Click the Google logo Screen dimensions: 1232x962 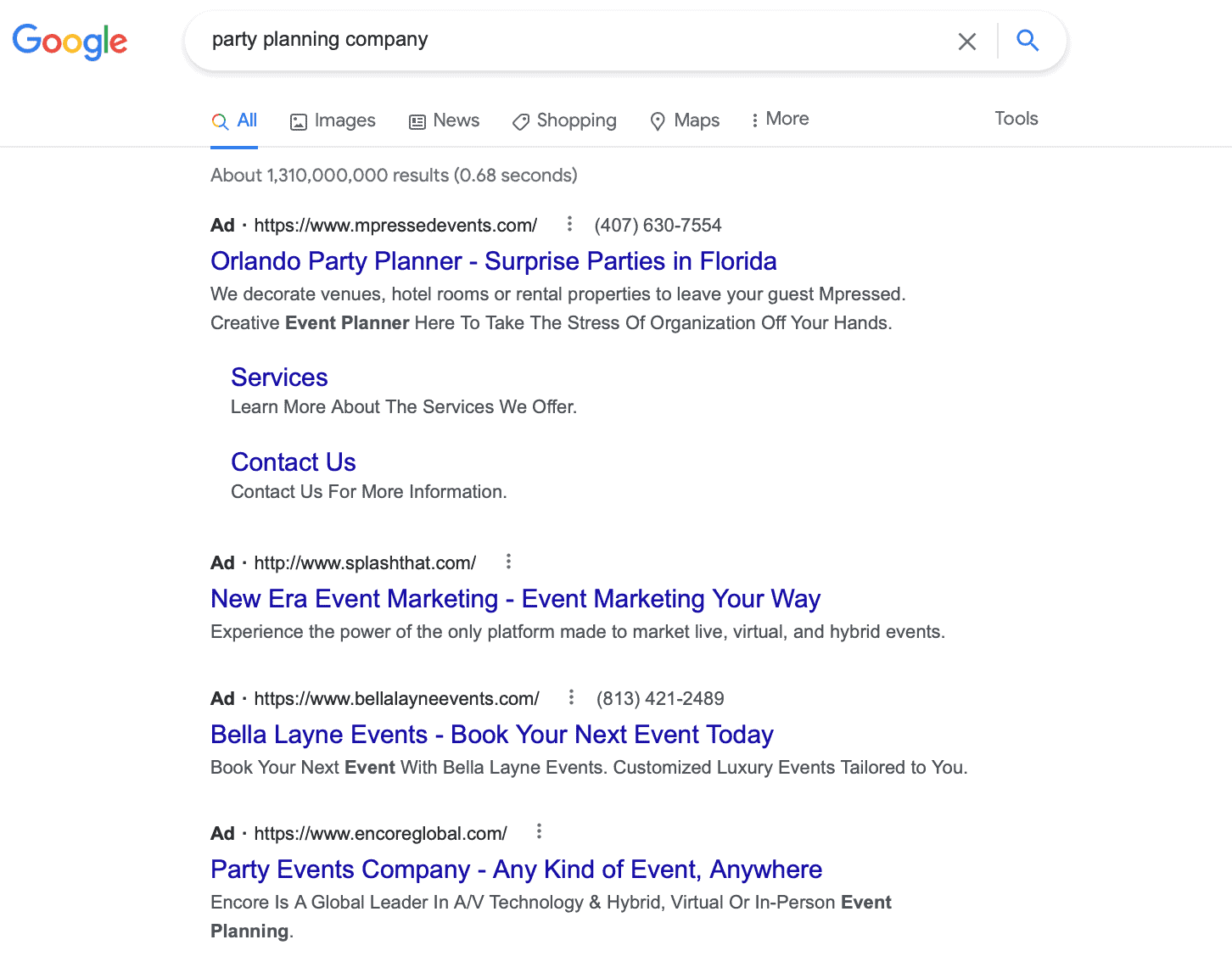click(70, 41)
